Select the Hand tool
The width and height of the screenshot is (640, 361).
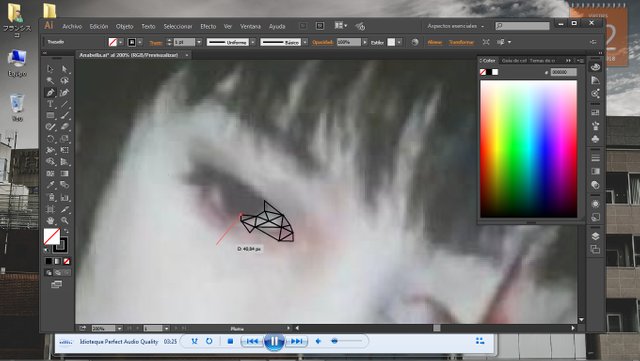[x=50, y=221]
